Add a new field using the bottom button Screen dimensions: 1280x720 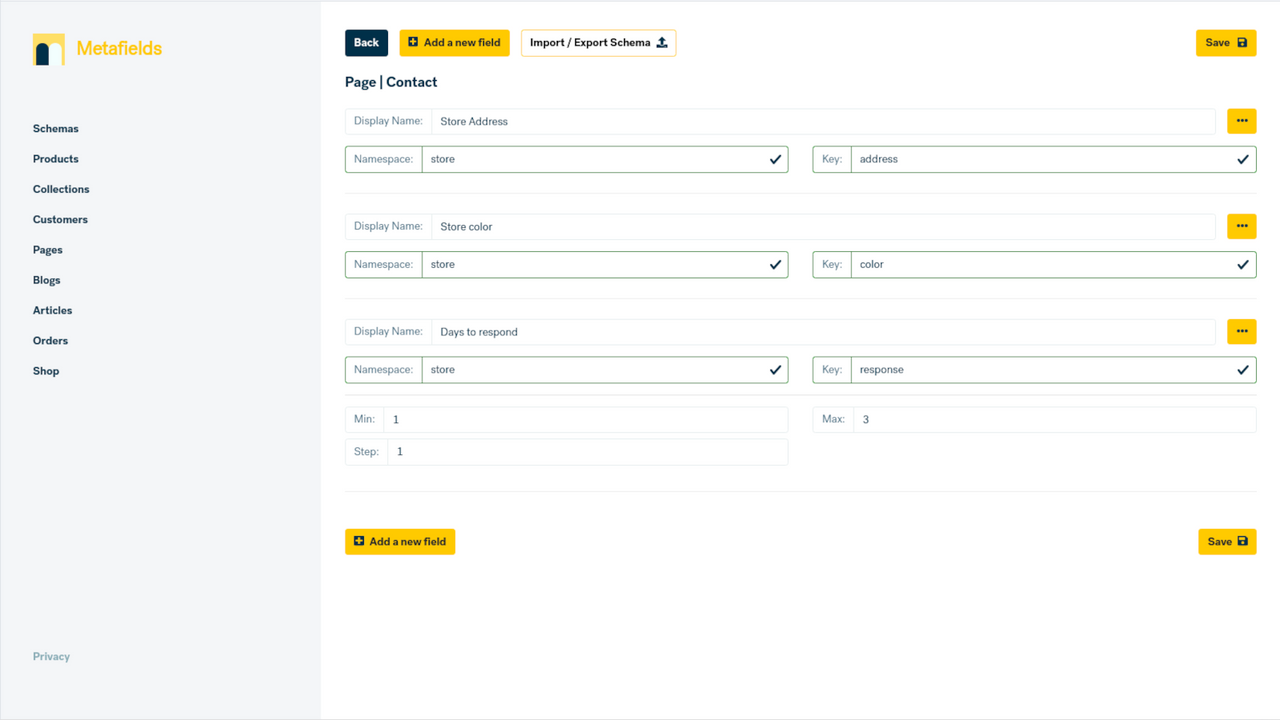400,541
